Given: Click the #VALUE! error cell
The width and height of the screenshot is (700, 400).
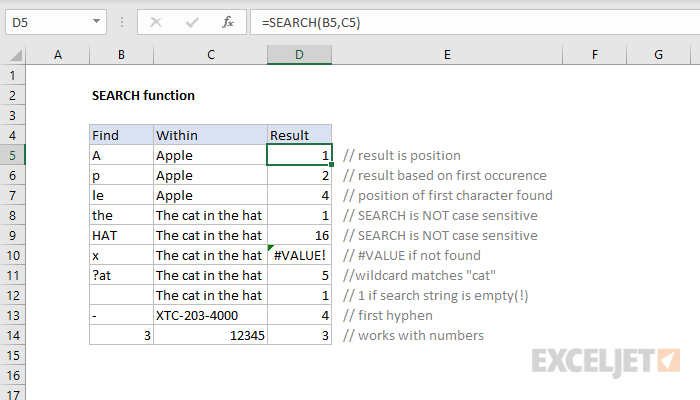Looking at the screenshot, I should (x=299, y=255).
